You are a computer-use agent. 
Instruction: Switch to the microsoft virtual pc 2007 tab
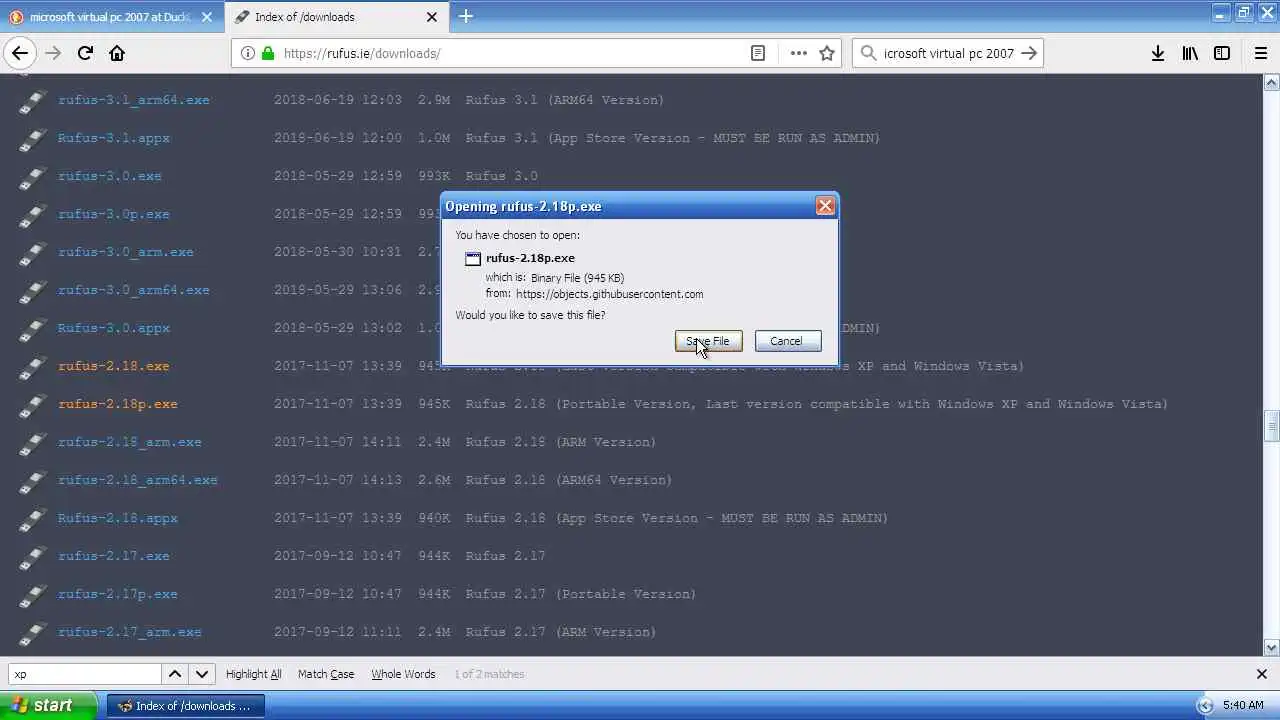[112, 17]
